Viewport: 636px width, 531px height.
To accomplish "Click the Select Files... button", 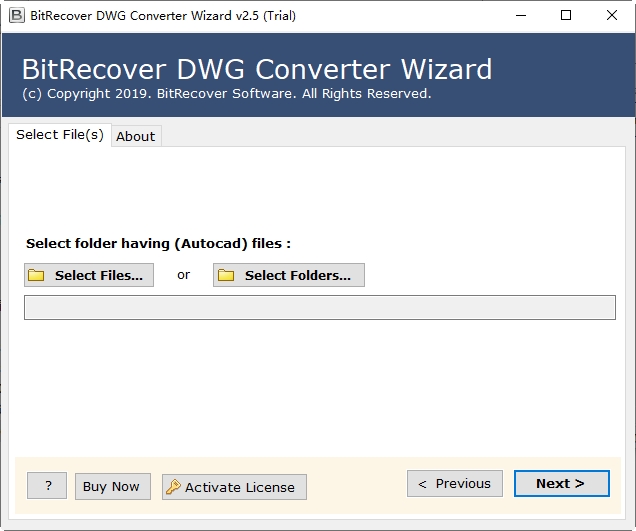I will (89, 275).
